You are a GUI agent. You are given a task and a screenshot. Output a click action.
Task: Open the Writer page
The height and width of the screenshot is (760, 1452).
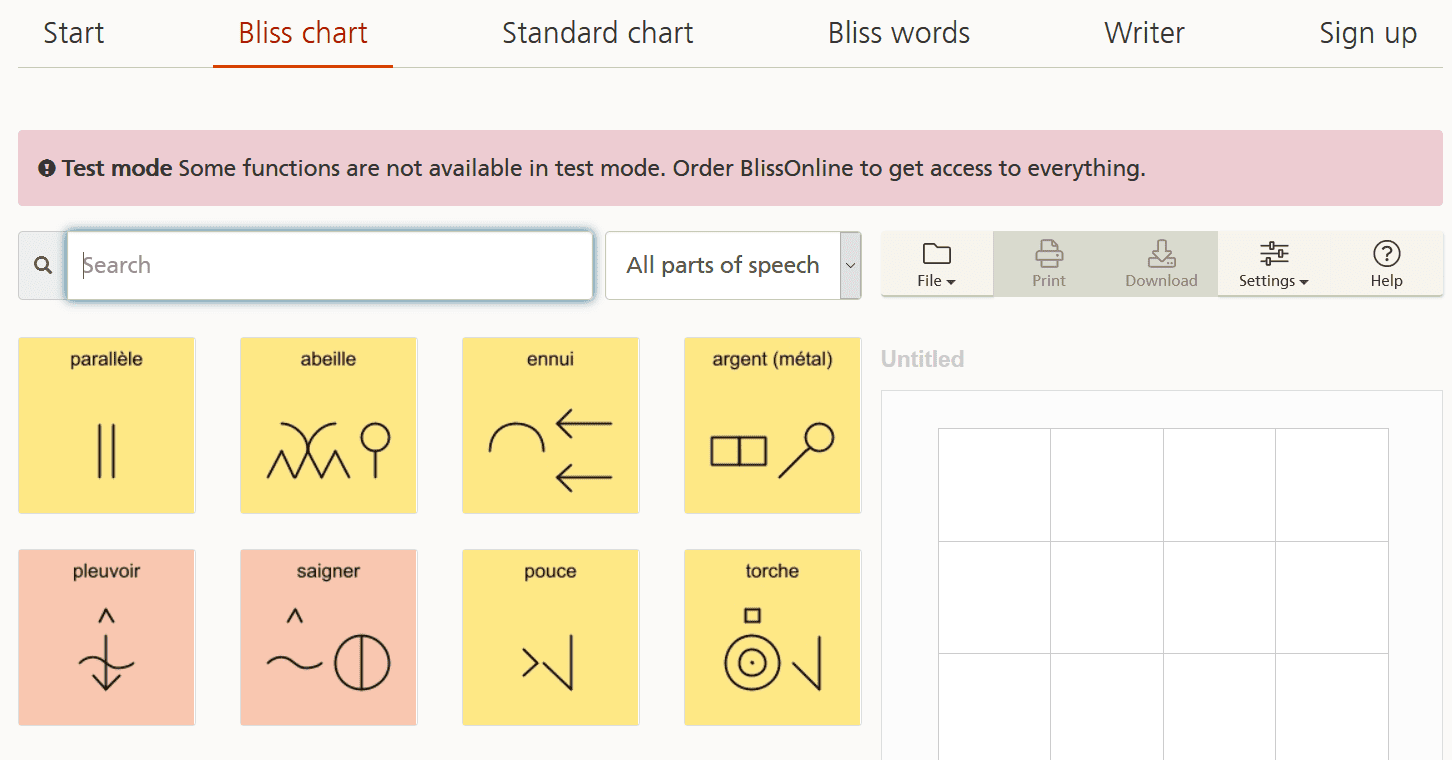click(x=1144, y=33)
